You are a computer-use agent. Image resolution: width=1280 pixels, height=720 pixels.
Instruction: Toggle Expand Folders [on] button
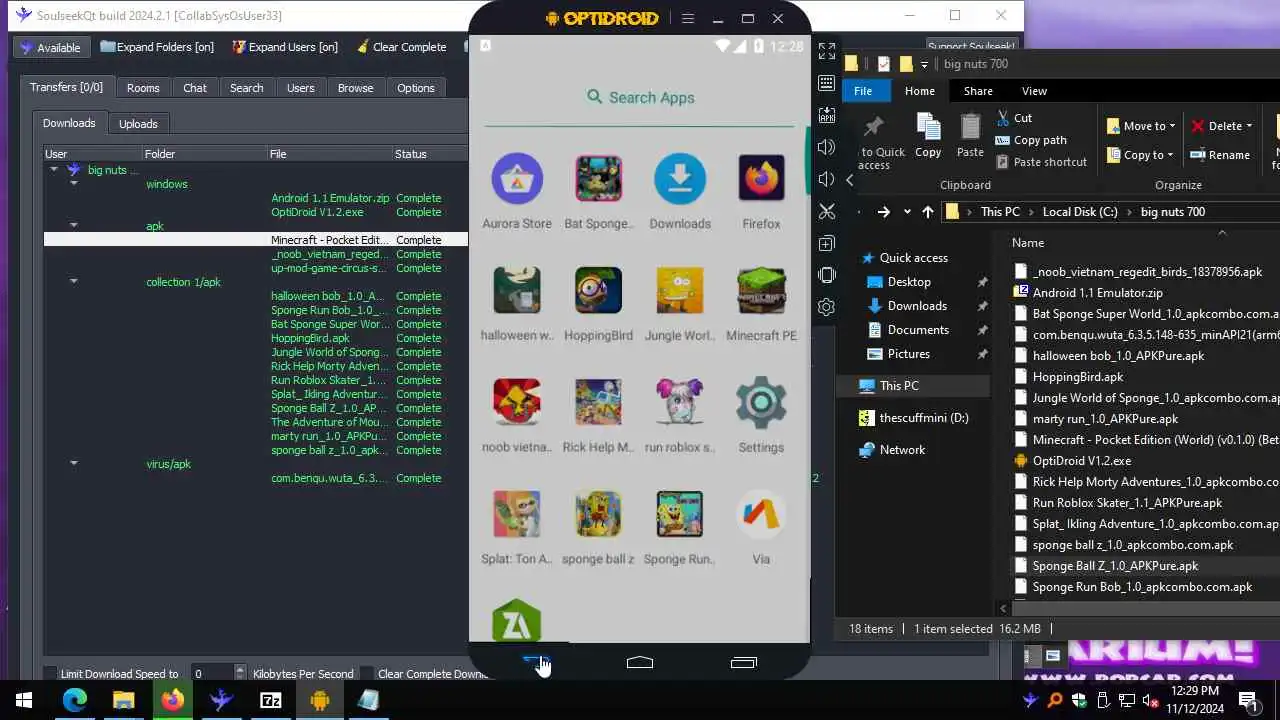(156, 47)
